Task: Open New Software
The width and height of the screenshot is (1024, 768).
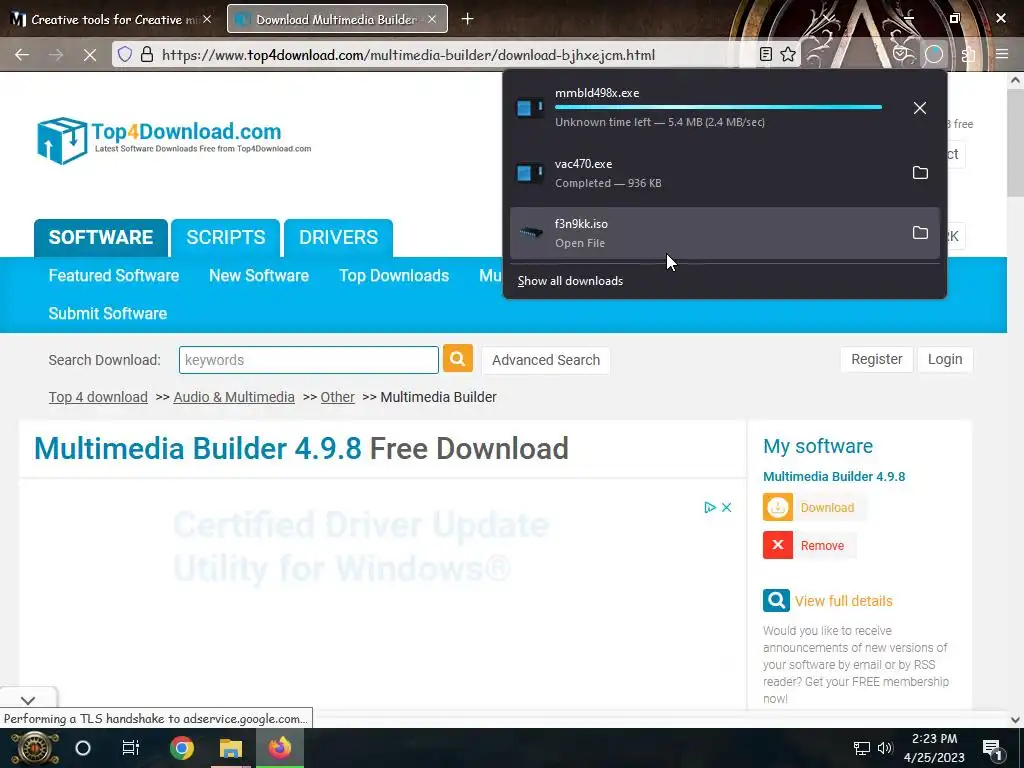Action: (x=259, y=276)
